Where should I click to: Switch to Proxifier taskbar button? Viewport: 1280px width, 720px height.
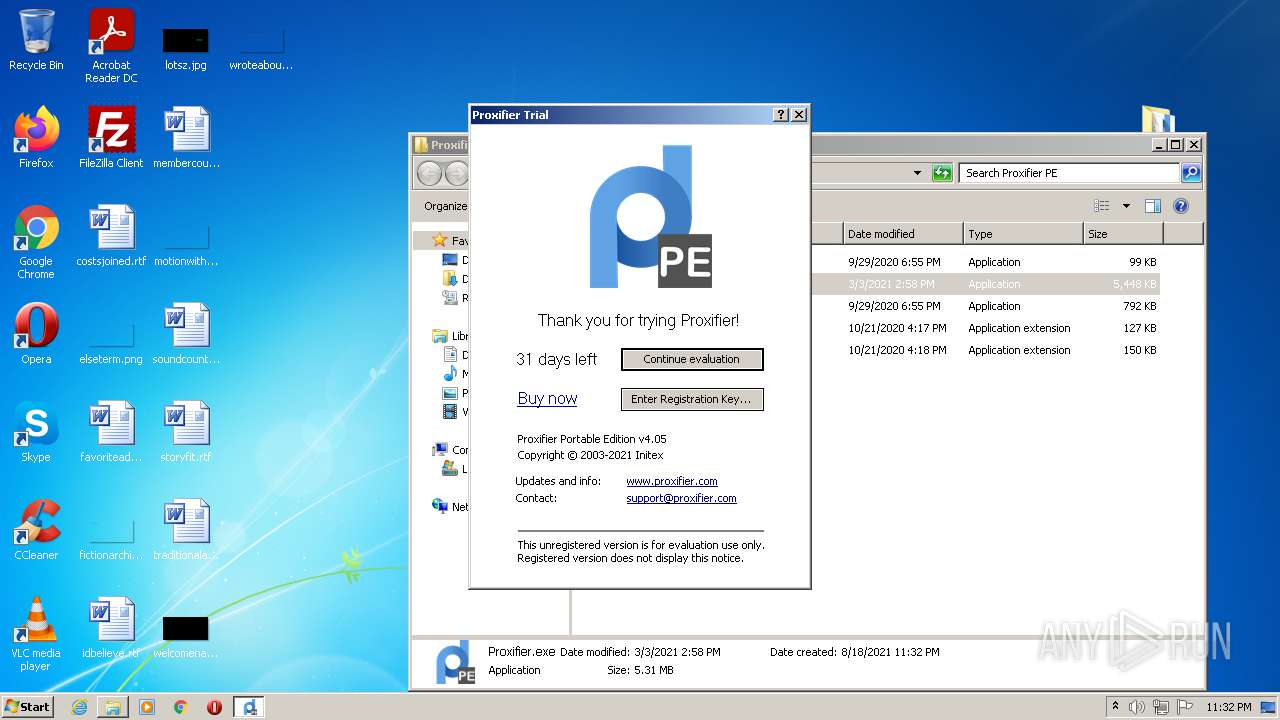point(249,707)
